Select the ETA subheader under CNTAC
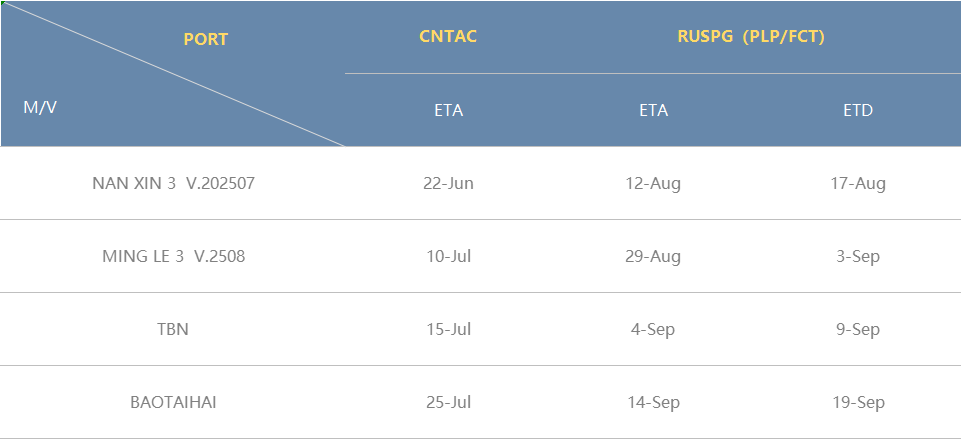 pos(449,110)
